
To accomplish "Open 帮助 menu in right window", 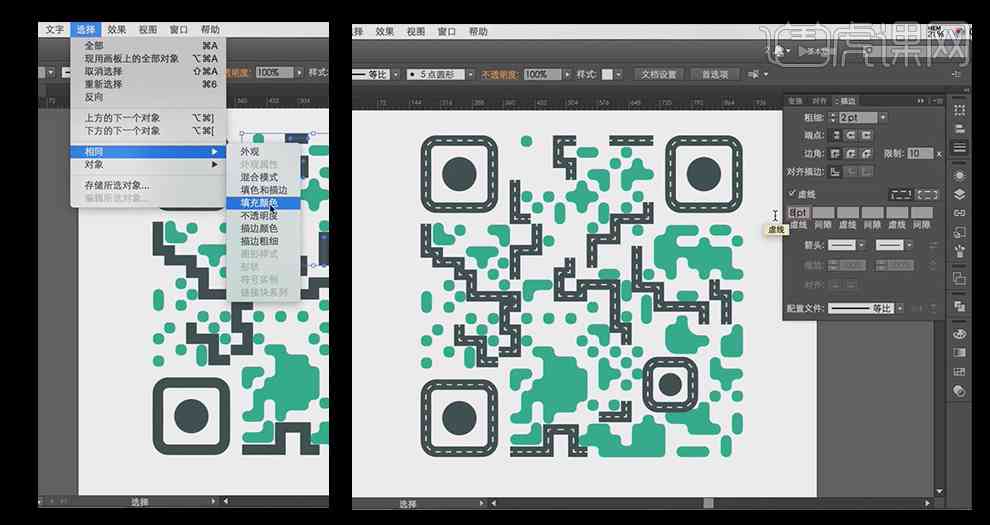I will click(x=478, y=31).
